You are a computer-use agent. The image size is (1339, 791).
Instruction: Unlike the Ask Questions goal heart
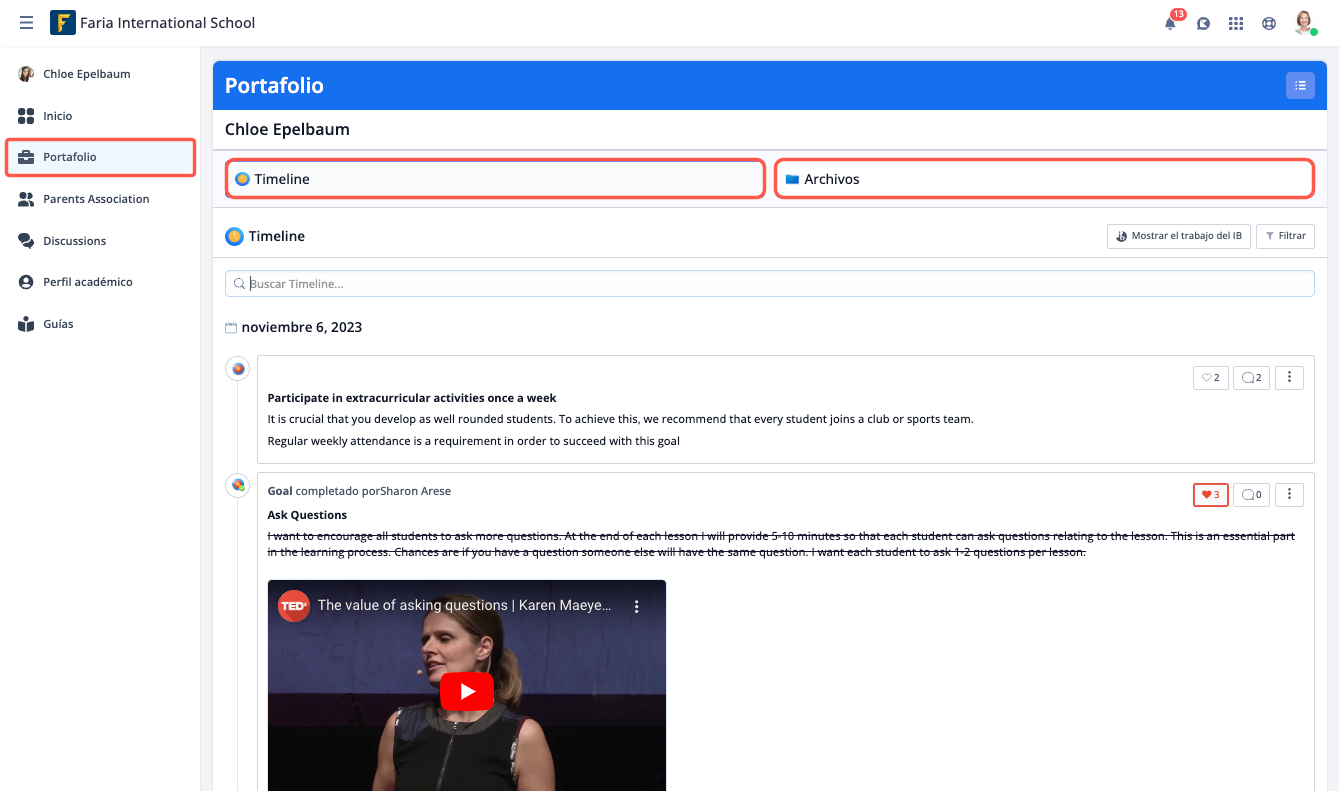[1210, 494]
